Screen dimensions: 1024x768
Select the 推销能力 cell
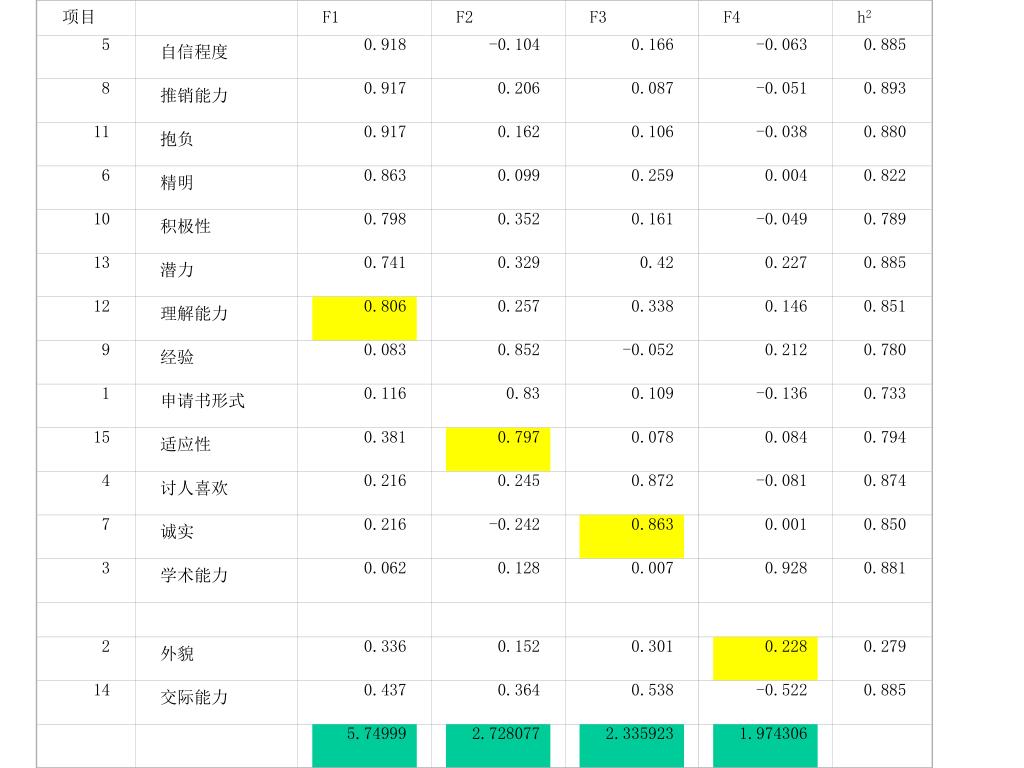click(x=216, y=101)
